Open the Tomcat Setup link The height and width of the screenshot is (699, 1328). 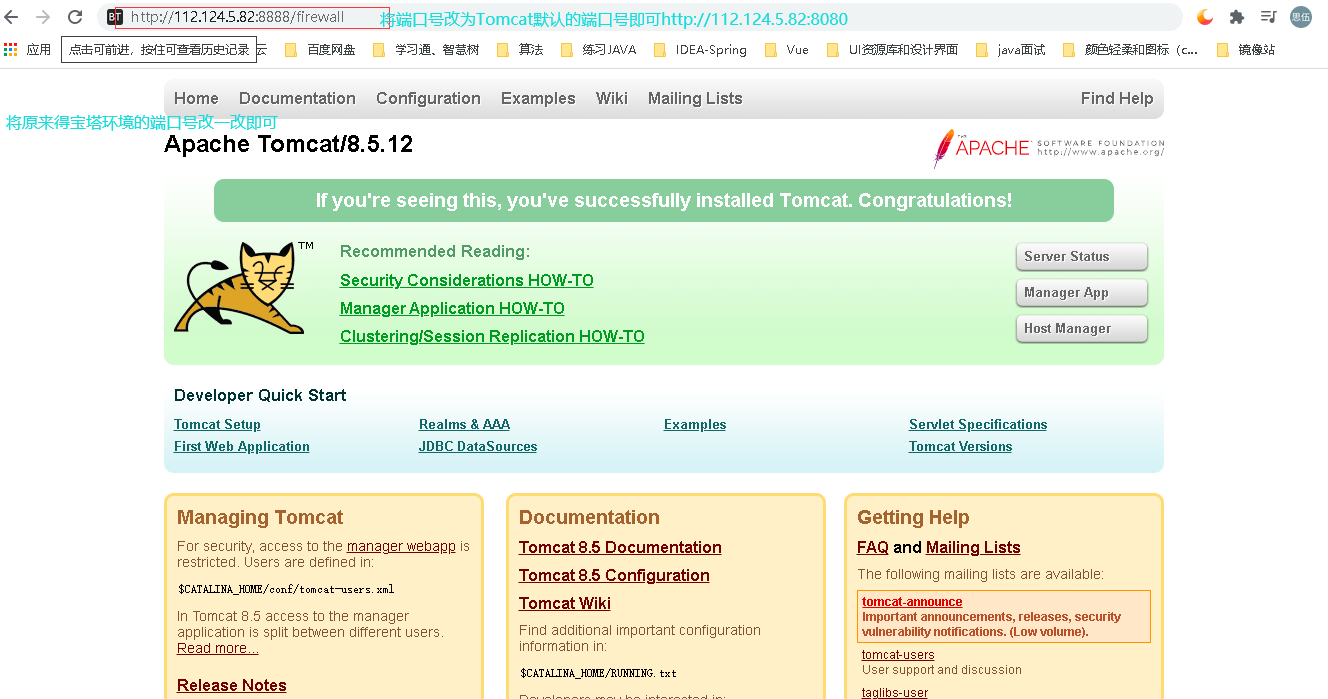217,424
